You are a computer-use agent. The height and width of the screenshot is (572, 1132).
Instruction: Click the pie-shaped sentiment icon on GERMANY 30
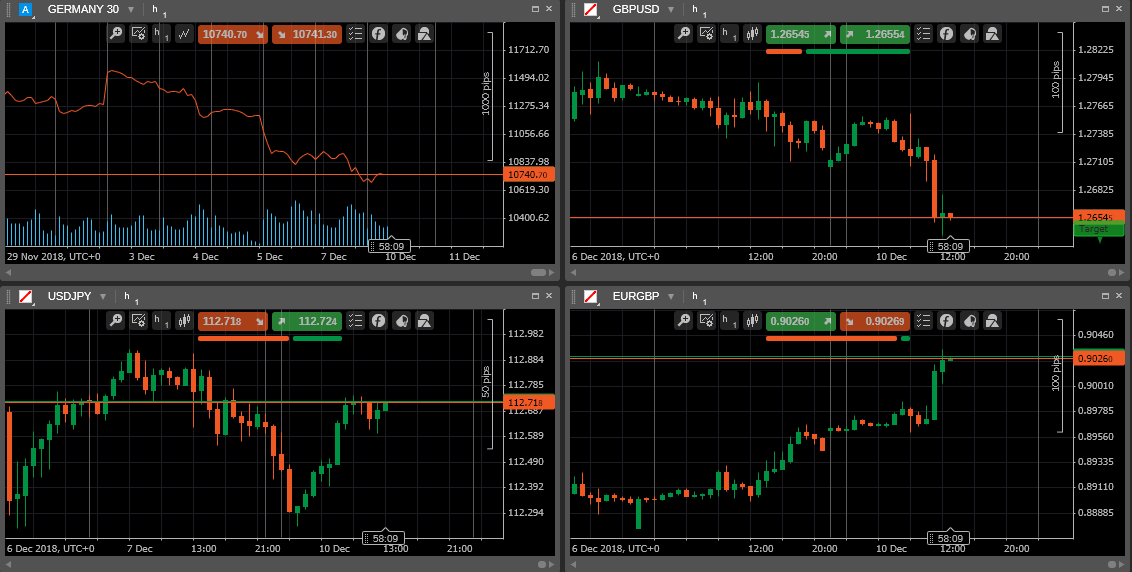(402, 34)
